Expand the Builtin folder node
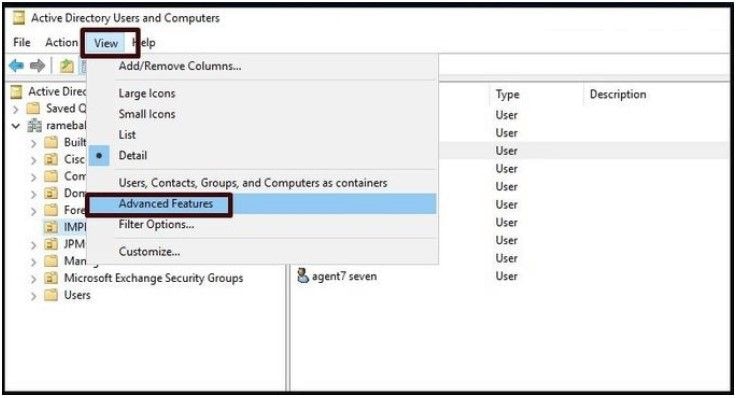Screen dimensions: 736x398 pos(33,143)
